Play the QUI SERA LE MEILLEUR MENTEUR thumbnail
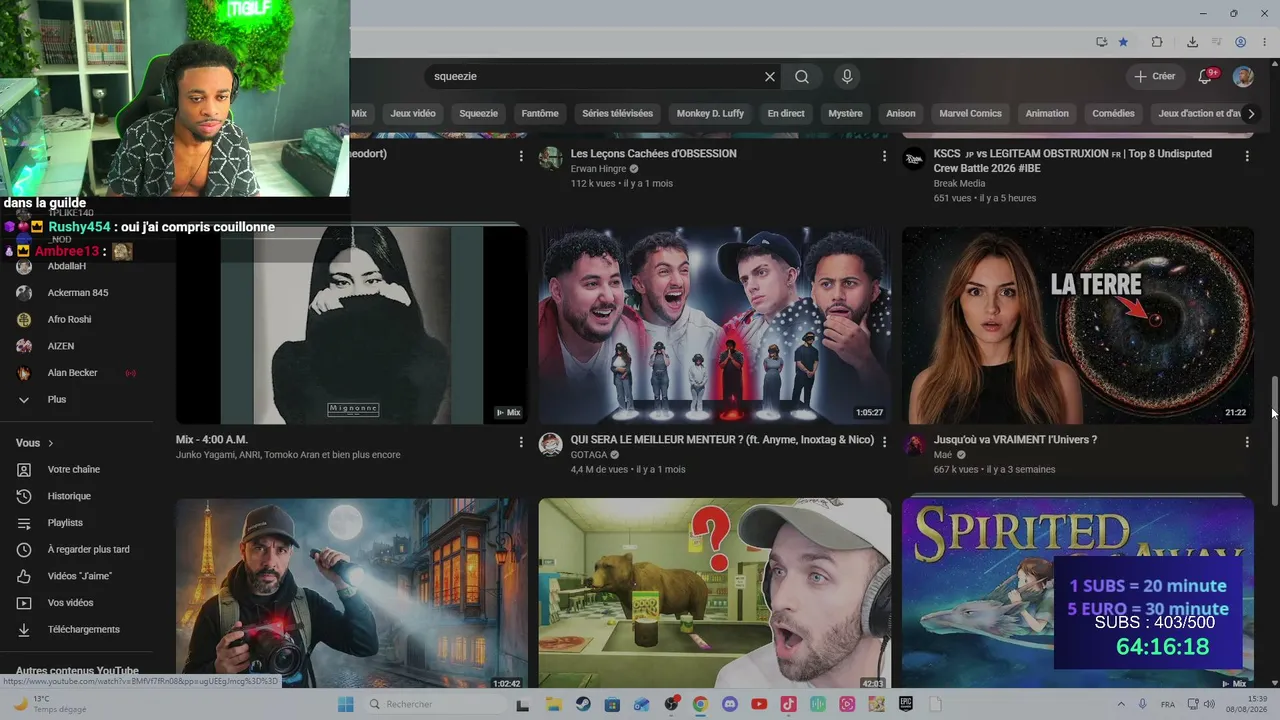This screenshot has height=720, width=1280. [715, 325]
